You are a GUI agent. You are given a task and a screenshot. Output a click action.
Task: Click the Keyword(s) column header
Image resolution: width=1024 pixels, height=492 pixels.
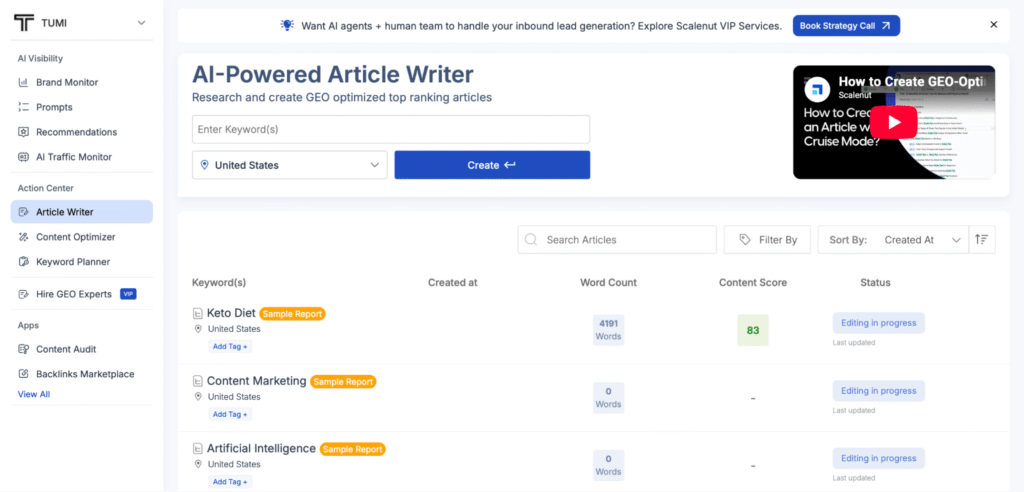click(x=219, y=282)
